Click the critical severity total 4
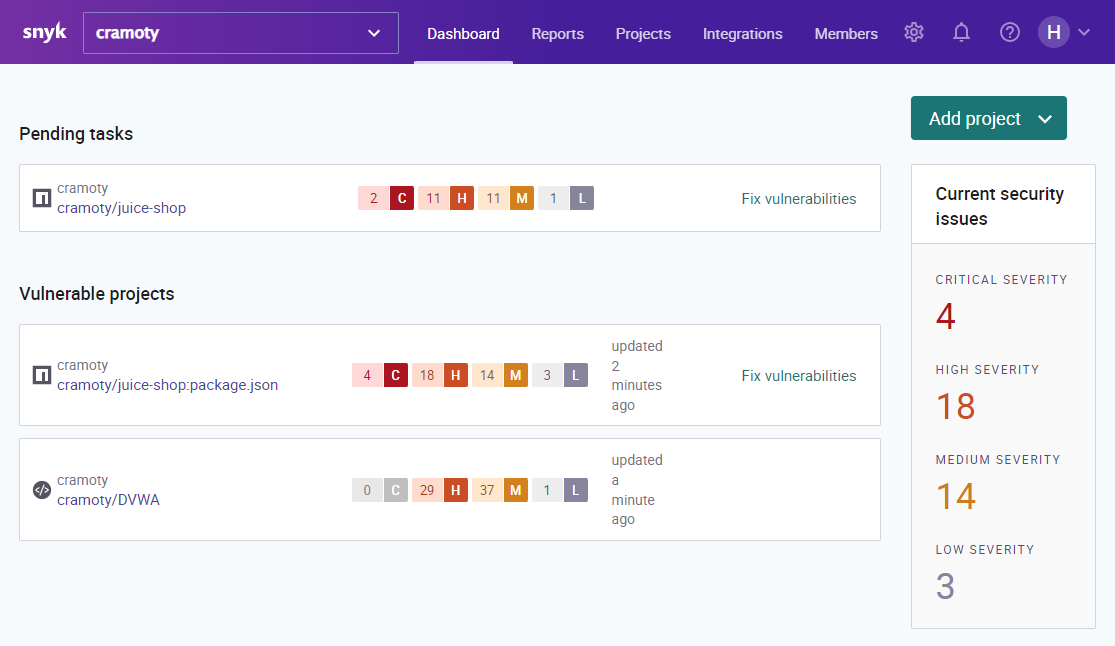The height and width of the screenshot is (646, 1115). pyautogui.click(x=945, y=316)
